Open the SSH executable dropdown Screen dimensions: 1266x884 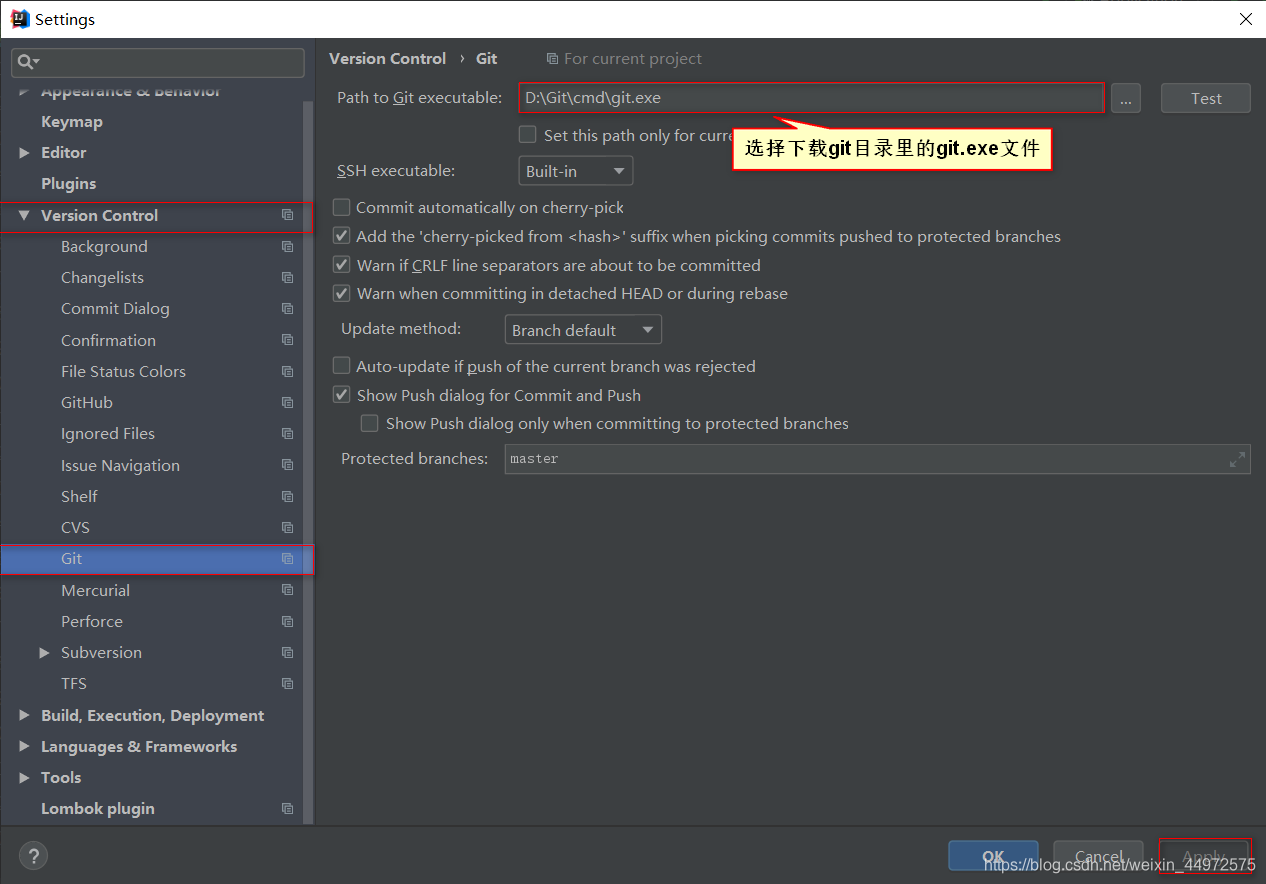pos(576,171)
